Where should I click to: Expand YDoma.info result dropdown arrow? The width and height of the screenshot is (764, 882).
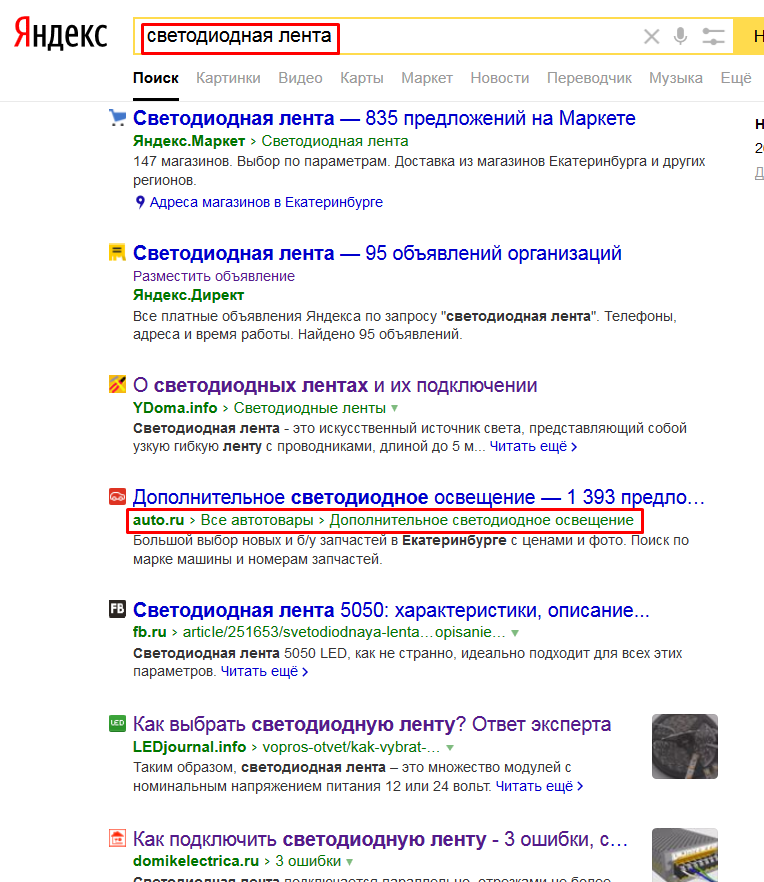(394, 408)
